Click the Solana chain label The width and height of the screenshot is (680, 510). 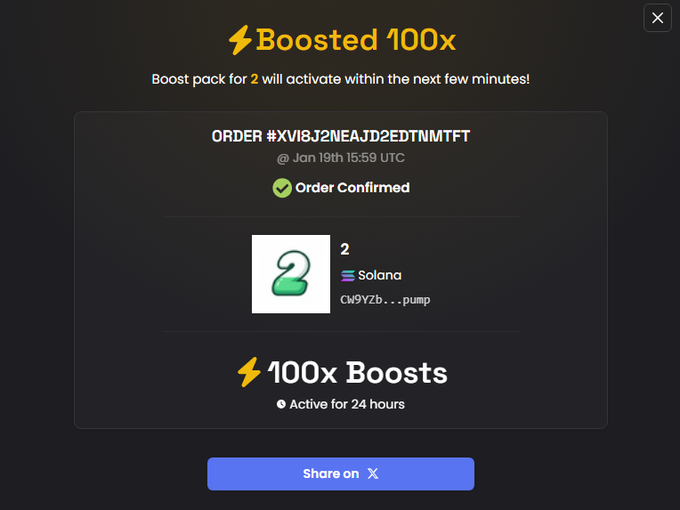click(x=379, y=275)
